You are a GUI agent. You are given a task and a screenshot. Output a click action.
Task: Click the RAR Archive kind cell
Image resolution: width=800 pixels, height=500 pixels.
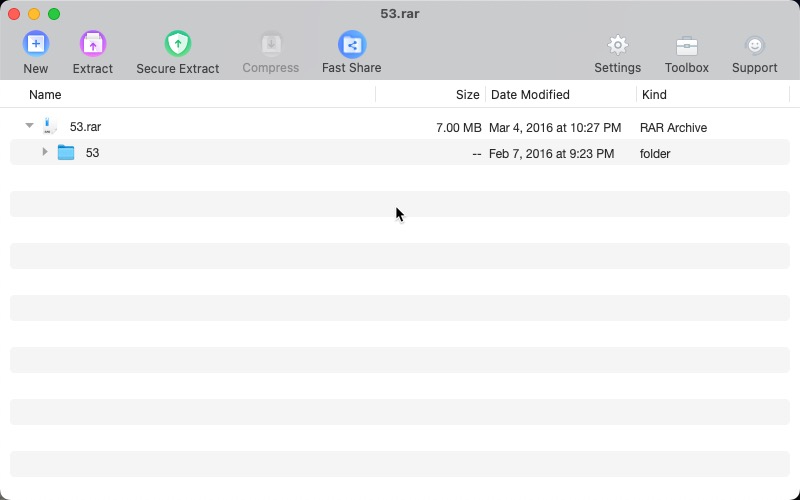[x=673, y=128]
